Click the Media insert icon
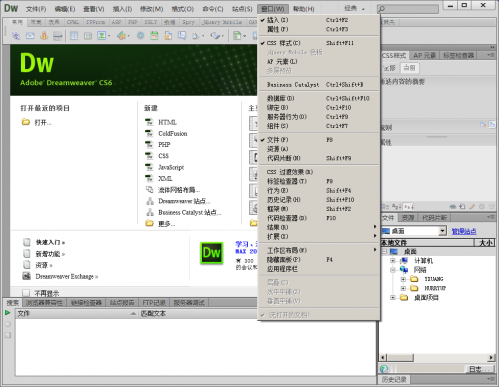 (121, 35)
